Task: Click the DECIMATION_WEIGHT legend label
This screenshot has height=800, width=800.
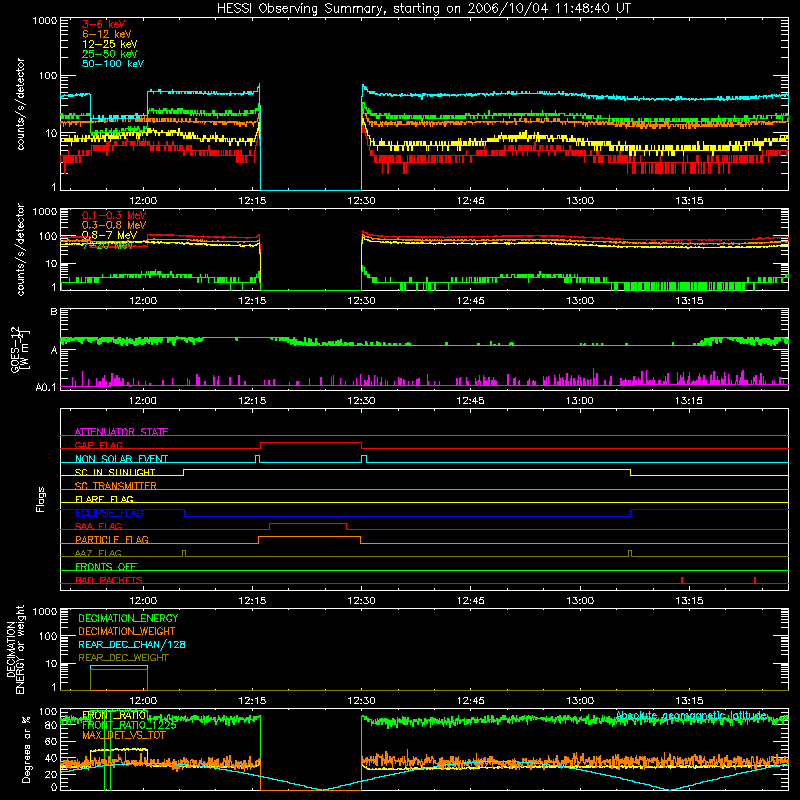Action: click(127, 631)
